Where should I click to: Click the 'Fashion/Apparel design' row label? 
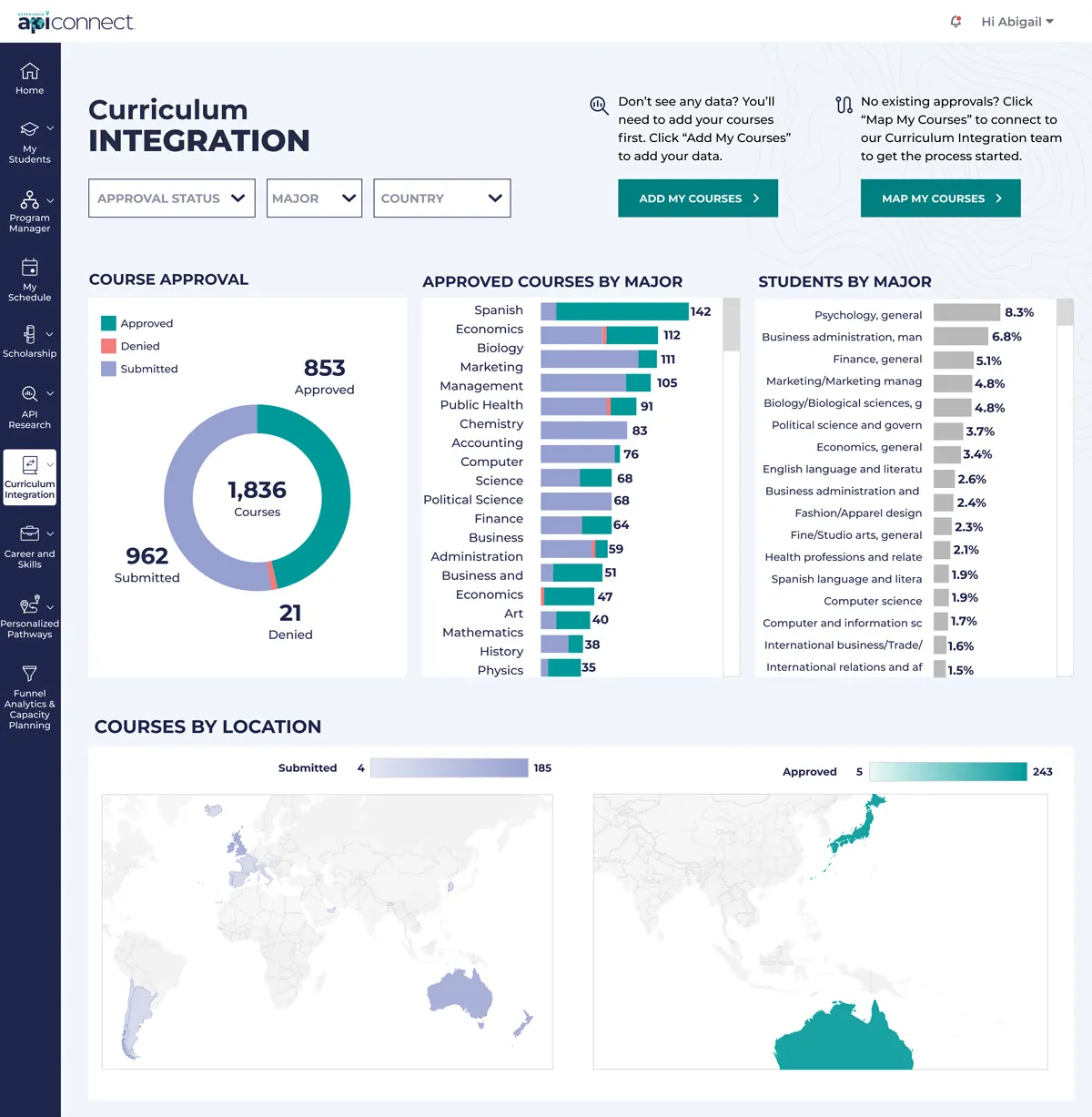858,513
